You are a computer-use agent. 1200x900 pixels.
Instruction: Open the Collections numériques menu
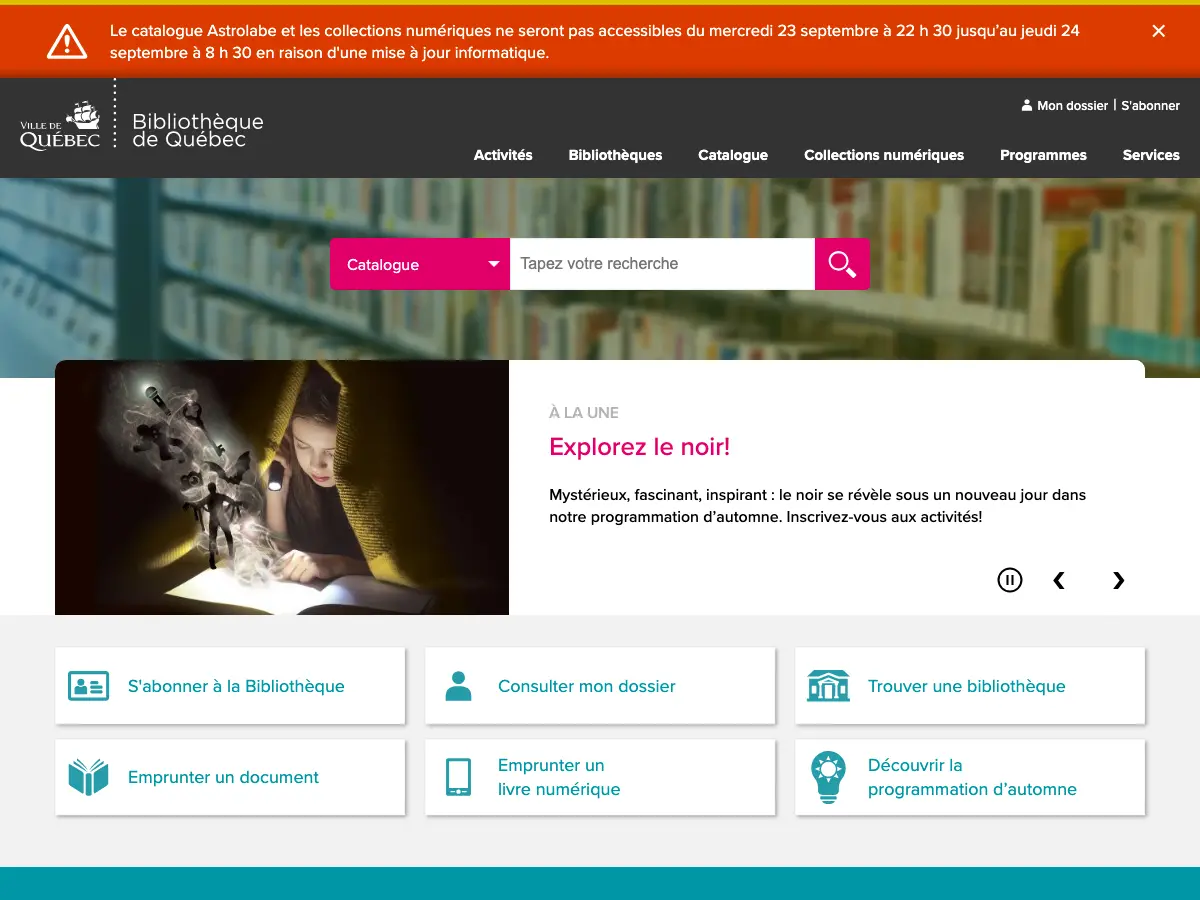click(x=884, y=155)
